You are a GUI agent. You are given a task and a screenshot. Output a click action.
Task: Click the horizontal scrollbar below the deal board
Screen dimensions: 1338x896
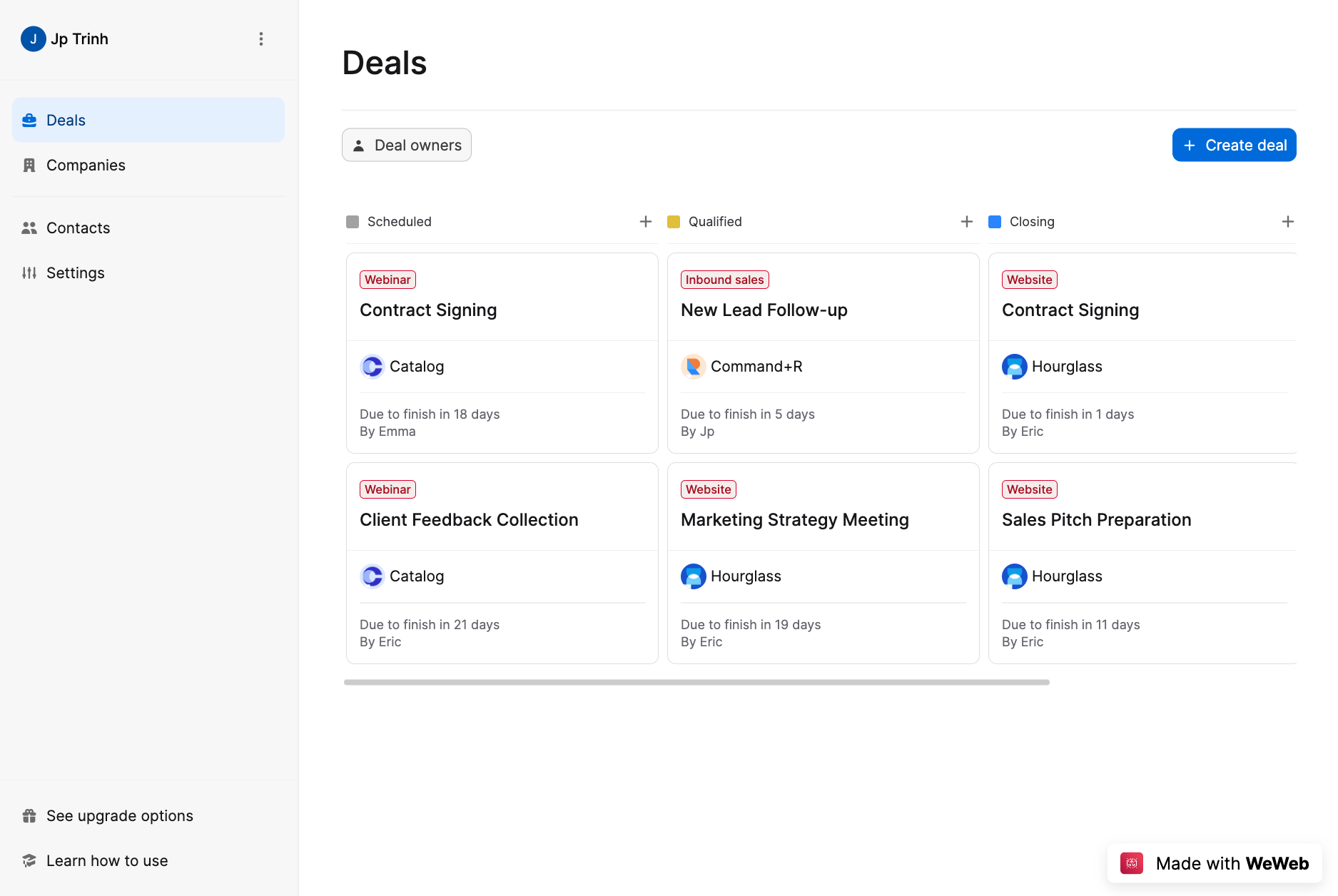click(696, 683)
